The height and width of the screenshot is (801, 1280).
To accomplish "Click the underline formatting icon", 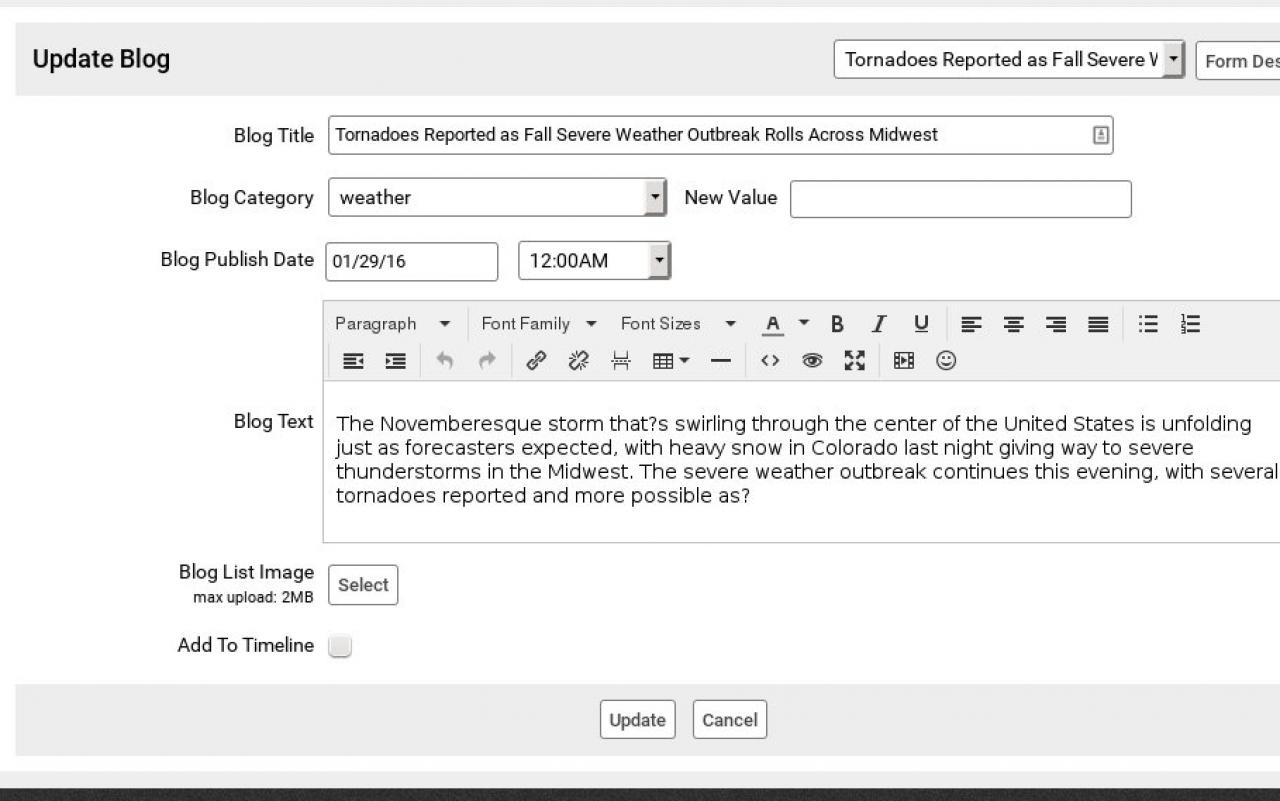I will [x=921, y=324].
